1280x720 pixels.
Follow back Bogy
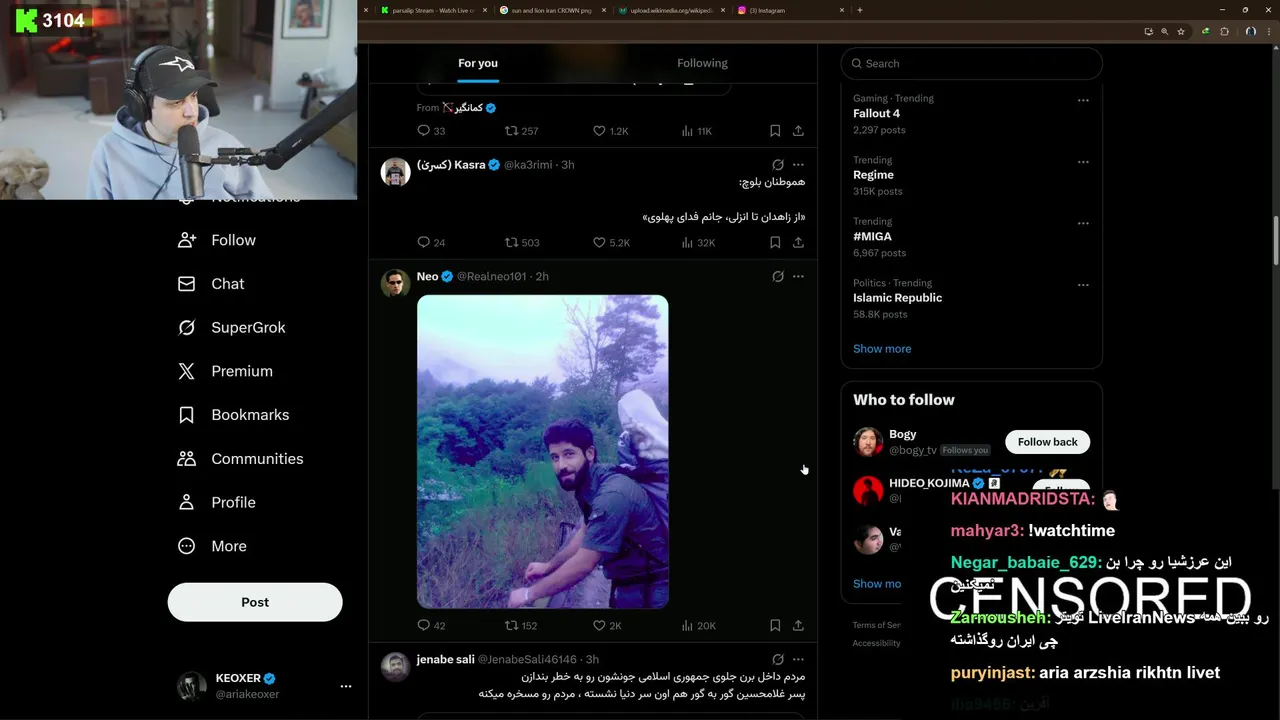(1047, 442)
